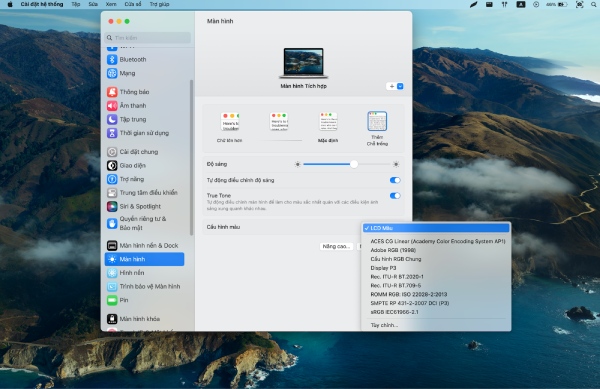600x389 pixels.
Task: Open the Sửa menu
Action: click(x=93, y=5)
